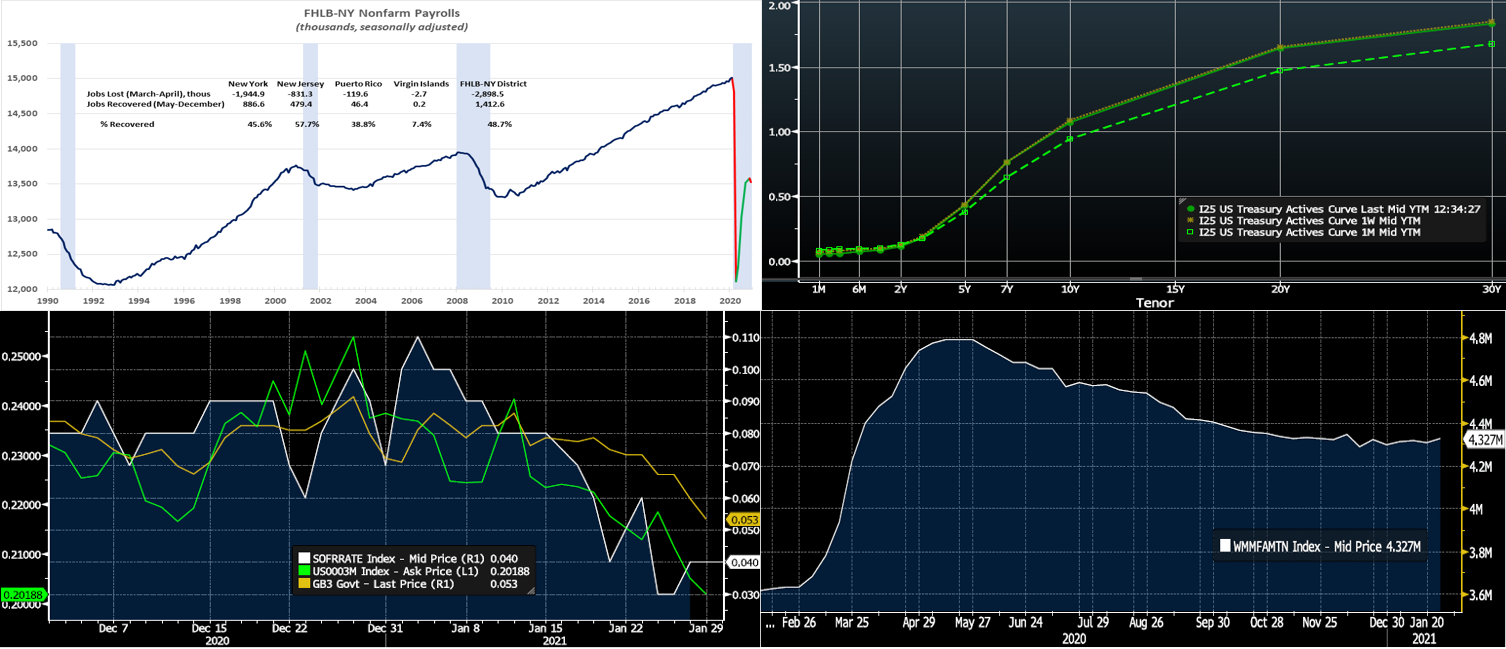
Task: Click the Jan 29 date axis label
Action: [x=702, y=628]
